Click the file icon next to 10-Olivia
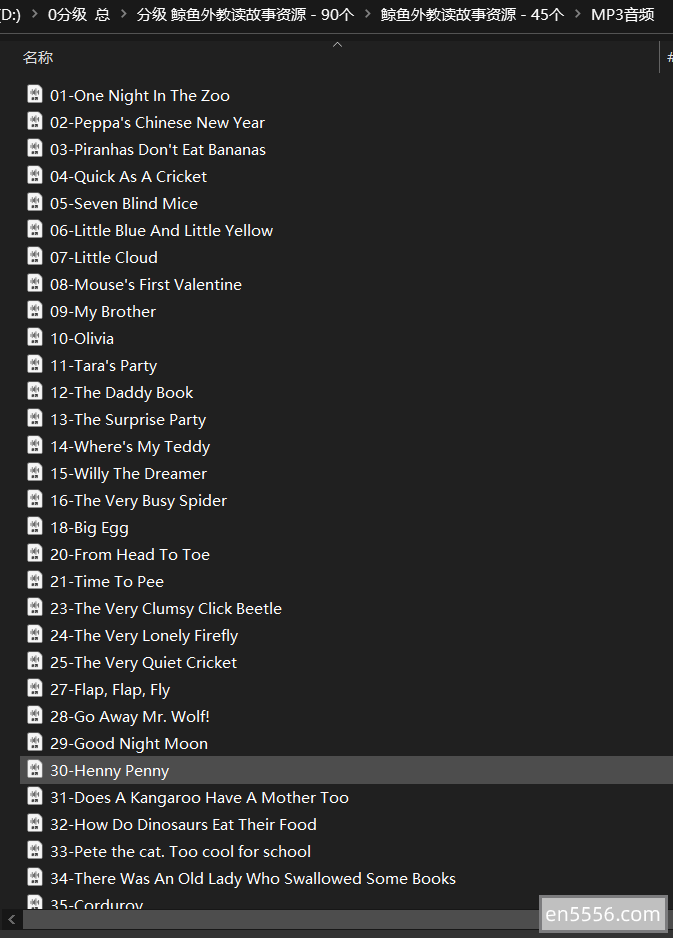Image resolution: width=673 pixels, height=938 pixels. point(35,338)
